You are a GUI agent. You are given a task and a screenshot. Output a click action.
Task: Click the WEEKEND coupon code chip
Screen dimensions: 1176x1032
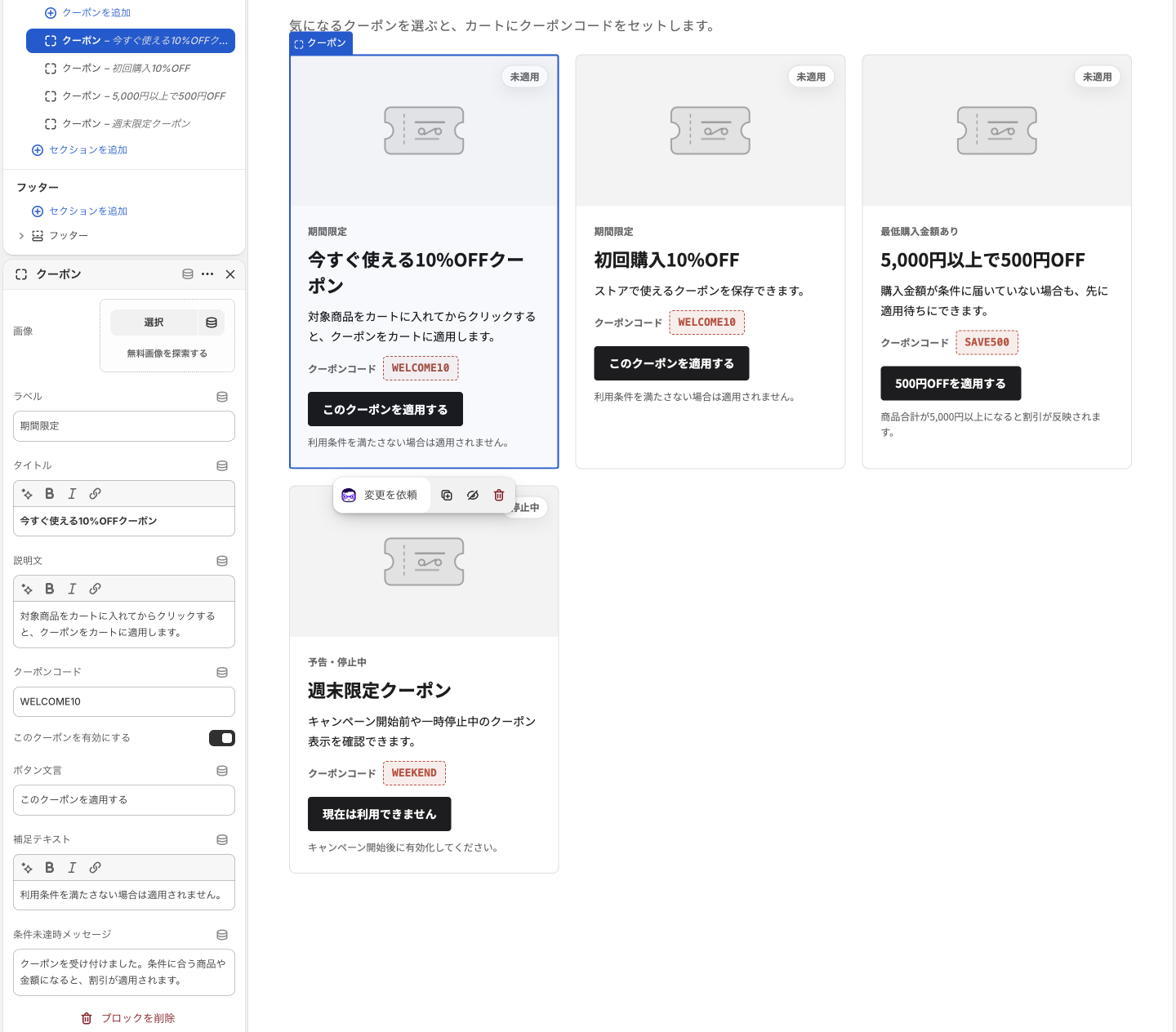tap(414, 772)
